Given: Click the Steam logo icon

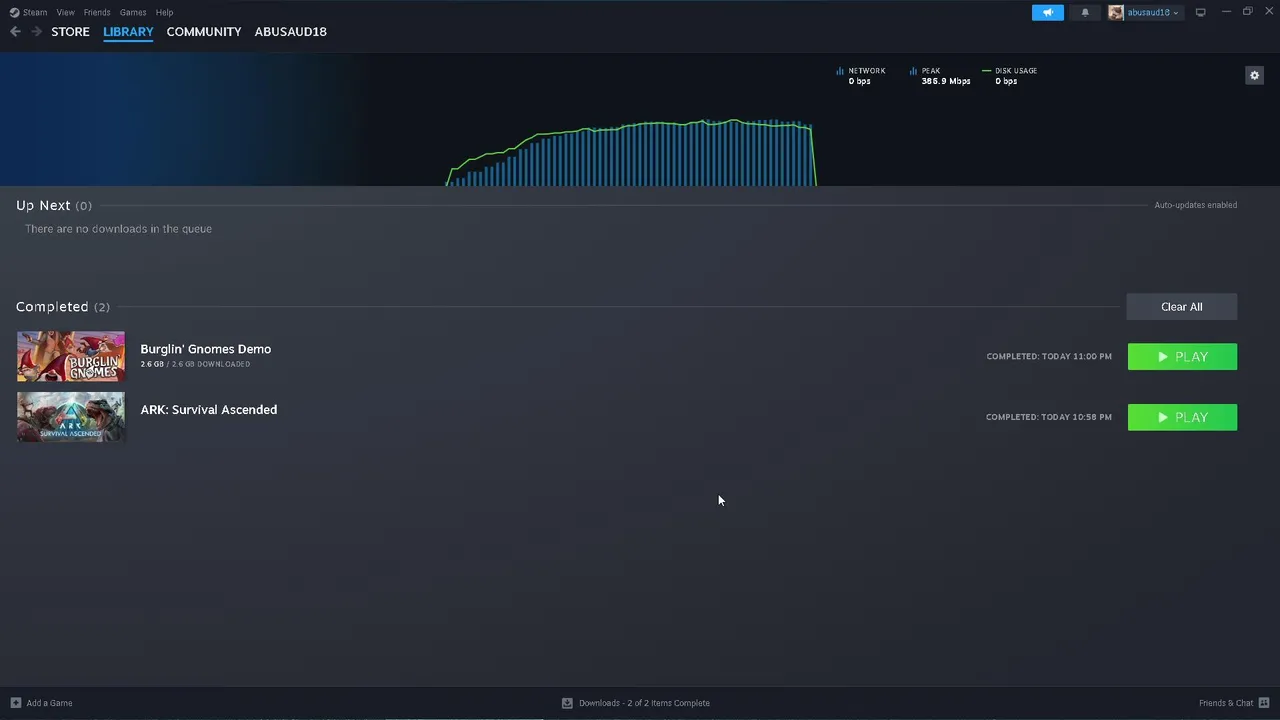Looking at the screenshot, I should point(14,12).
